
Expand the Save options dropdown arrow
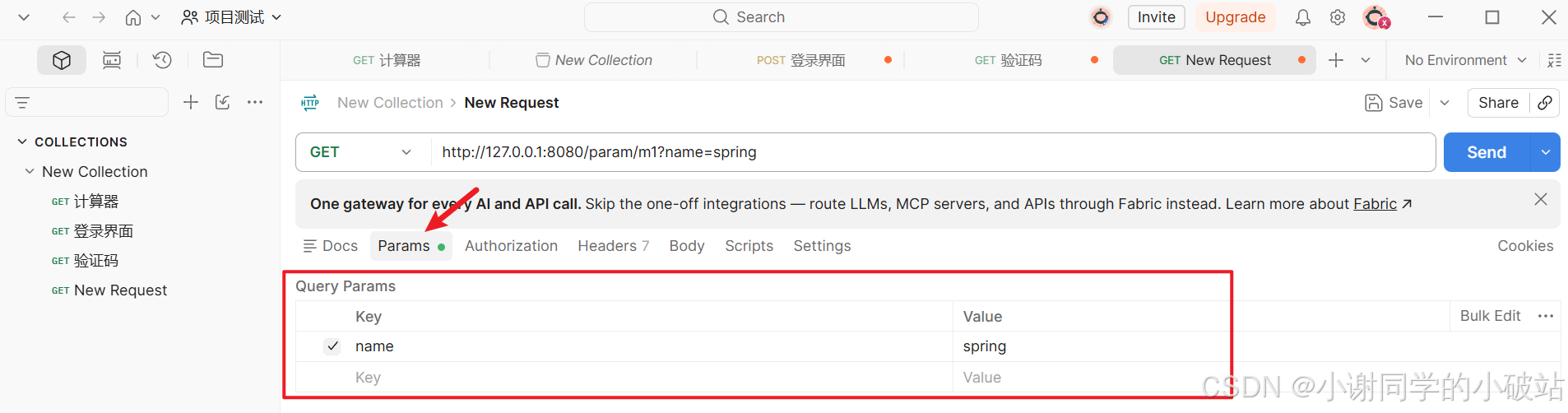coord(1445,103)
